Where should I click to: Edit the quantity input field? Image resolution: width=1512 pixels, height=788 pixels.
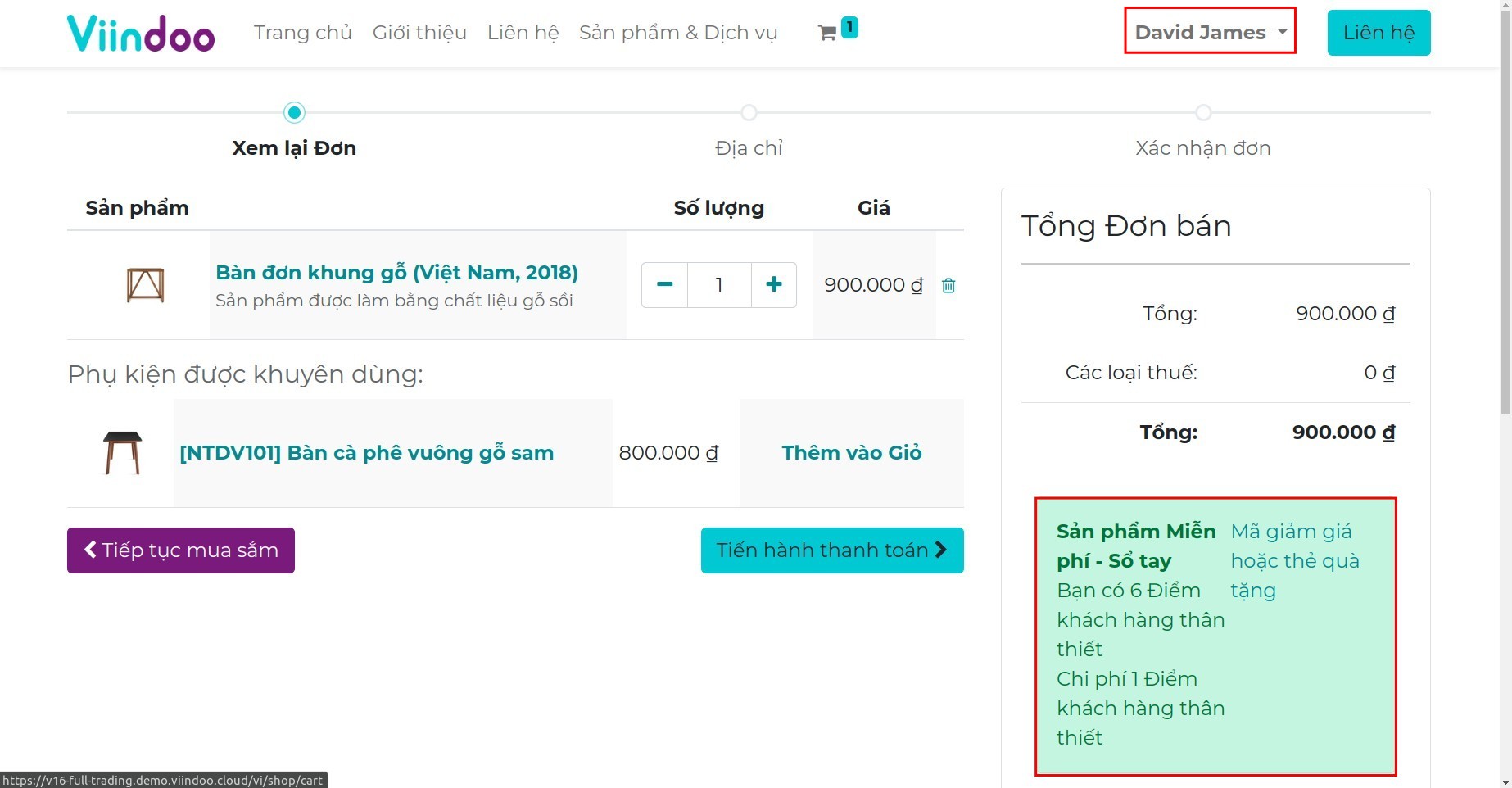[718, 284]
